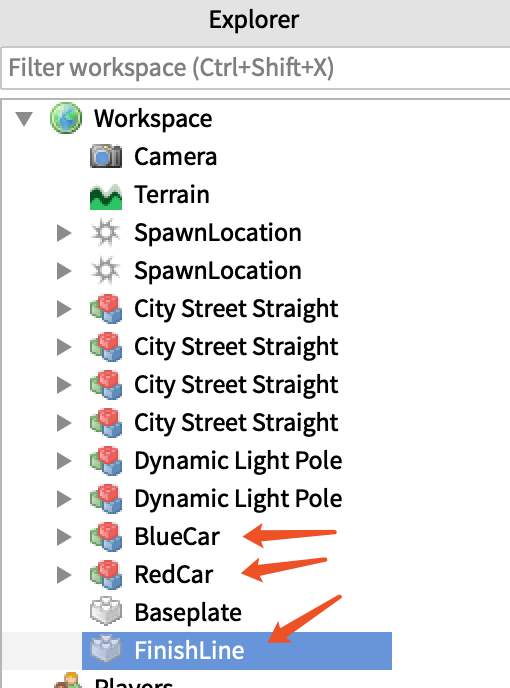Expand the first Dynamic Light Pole
Image resolution: width=510 pixels, height=688 pixels.
[64, 461]
